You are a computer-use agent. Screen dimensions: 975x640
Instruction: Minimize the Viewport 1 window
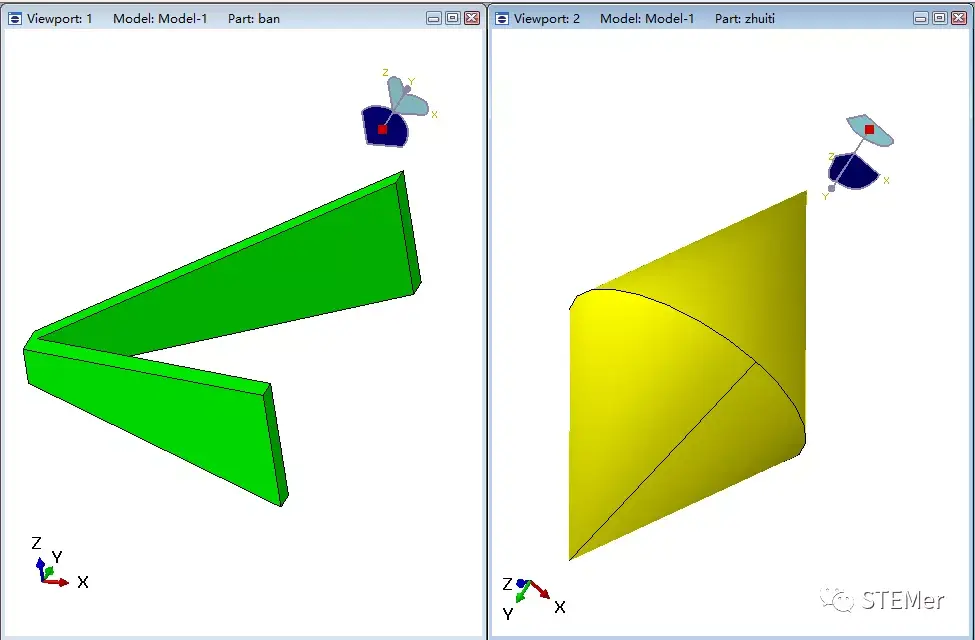click(x=434, y=19)
